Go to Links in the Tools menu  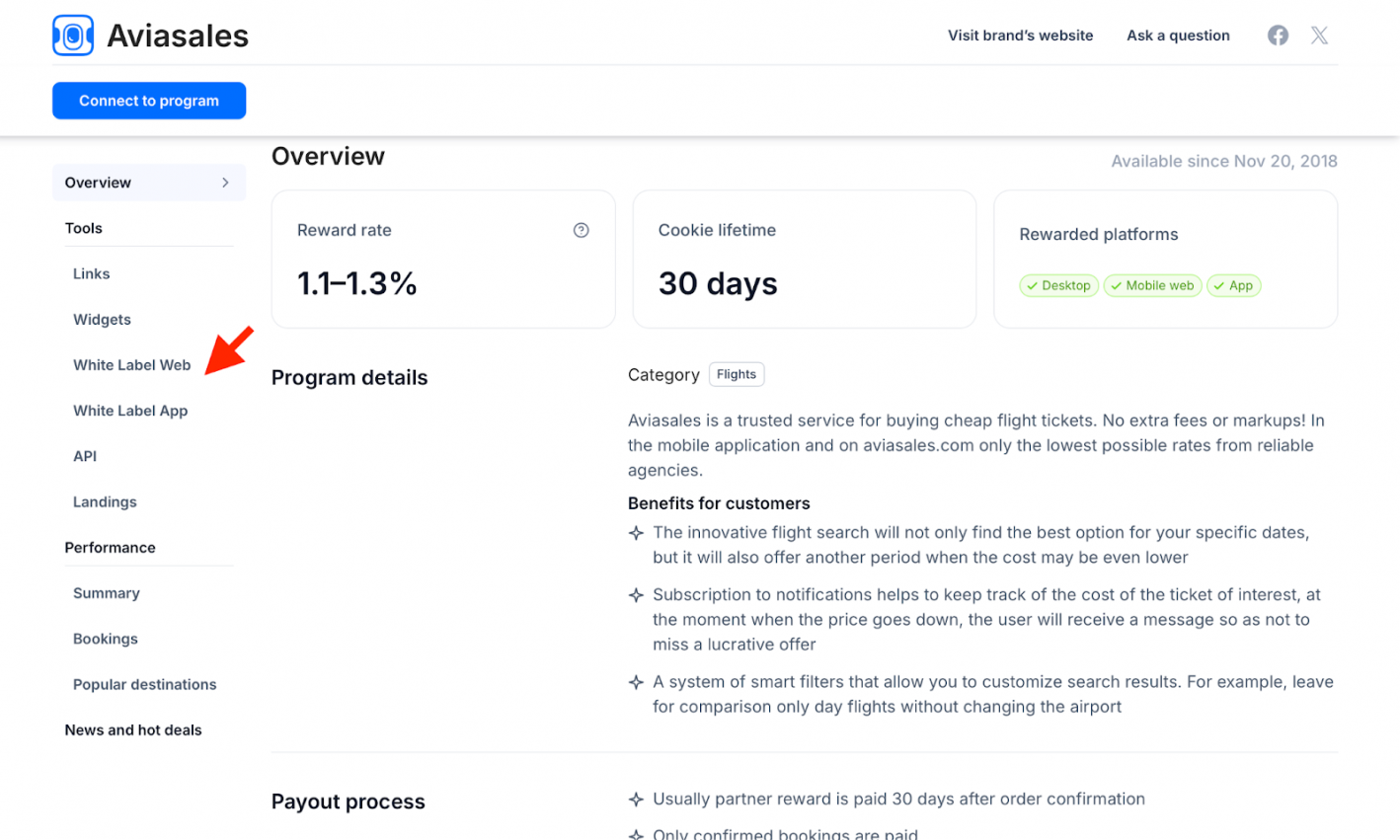92,273
